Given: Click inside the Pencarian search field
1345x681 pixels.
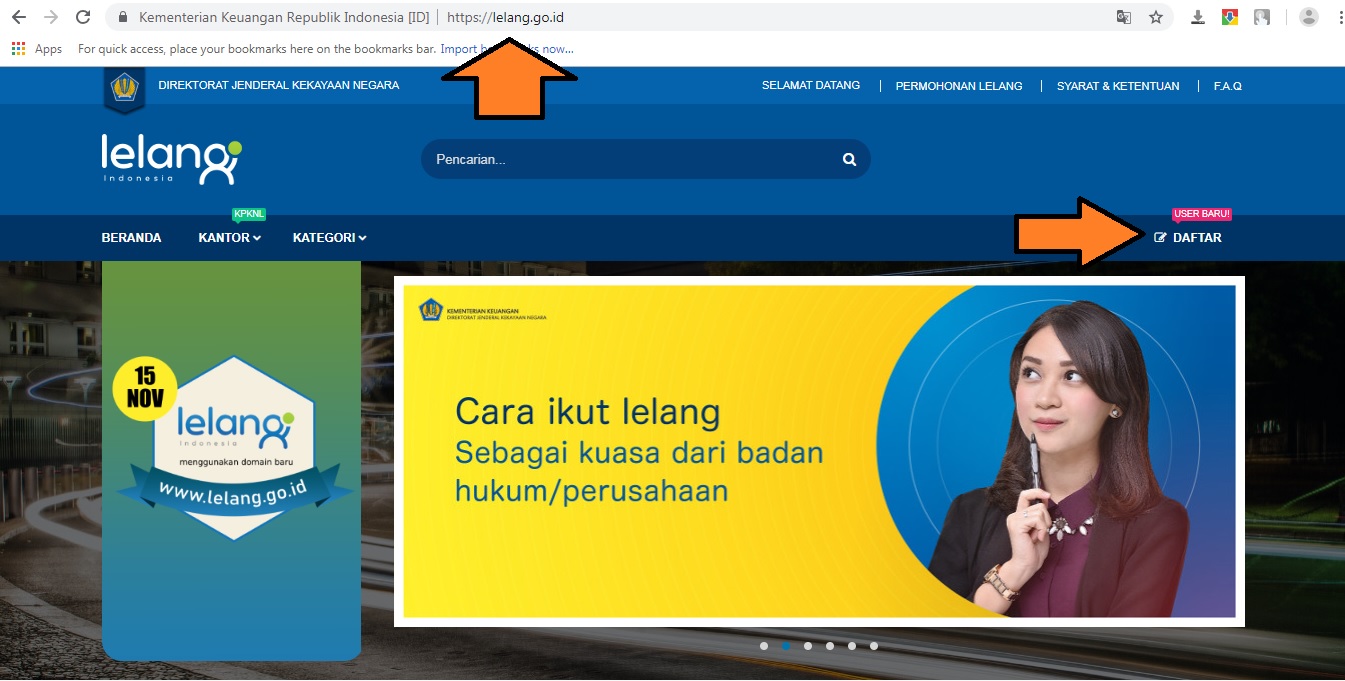Looking at the screenshot, I should point(600,159).
